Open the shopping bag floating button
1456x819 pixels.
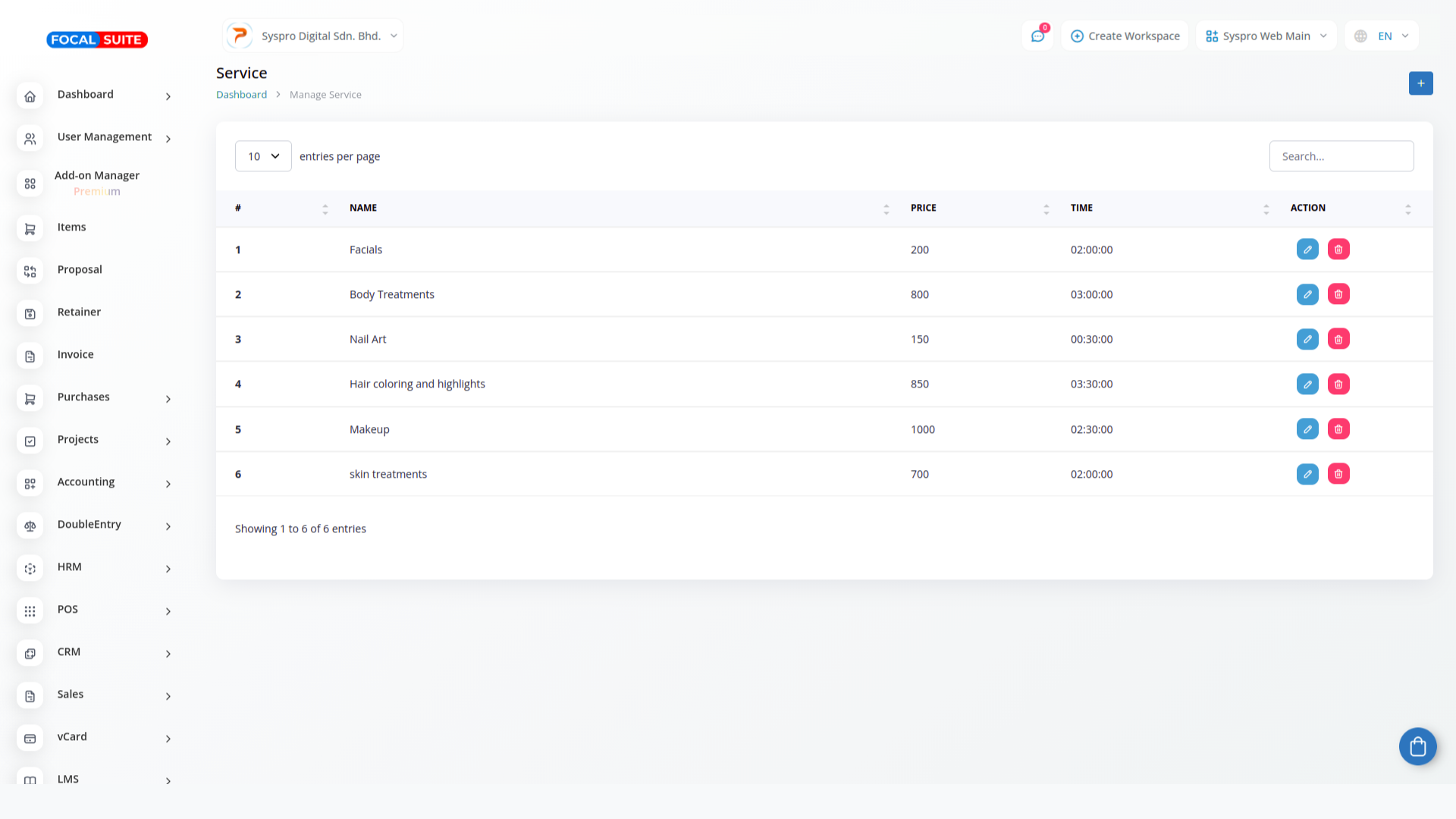[1417, 747]
